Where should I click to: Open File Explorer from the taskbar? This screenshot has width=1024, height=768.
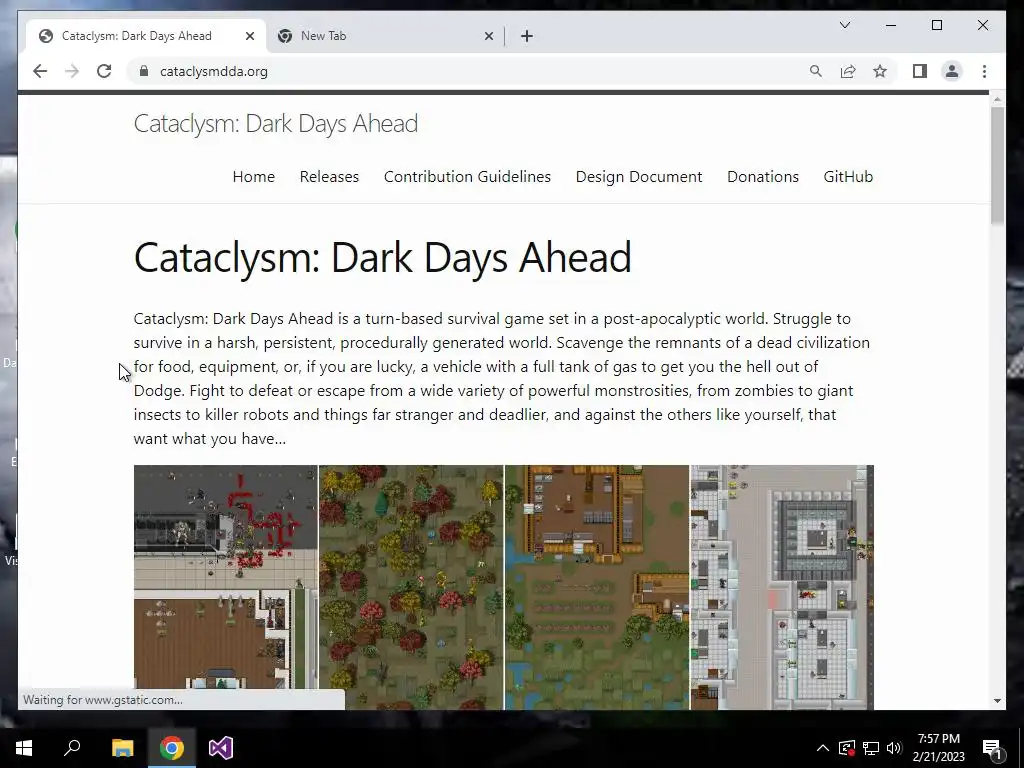(x=122, y=748)
